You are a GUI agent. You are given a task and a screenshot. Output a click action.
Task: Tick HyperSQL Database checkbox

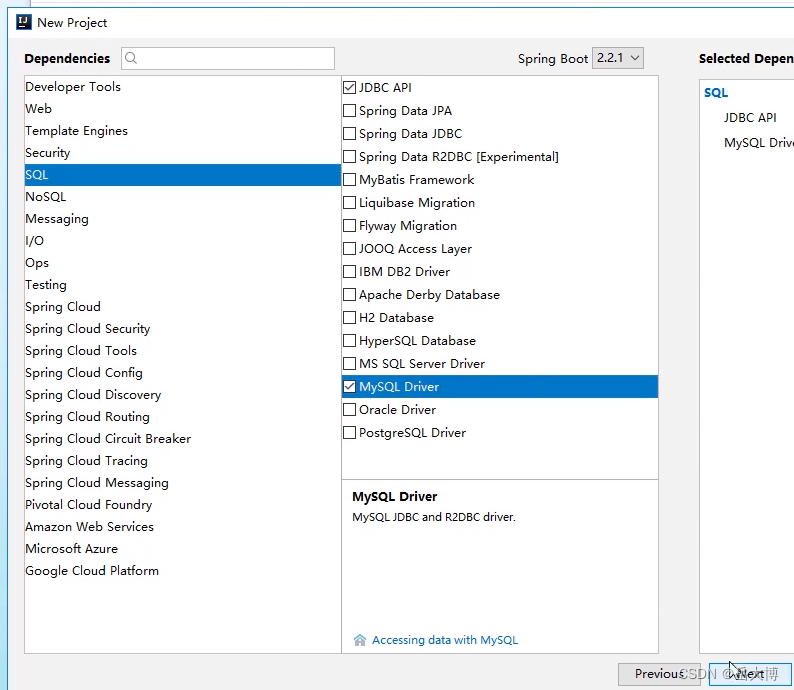click(x=349, y=341)
